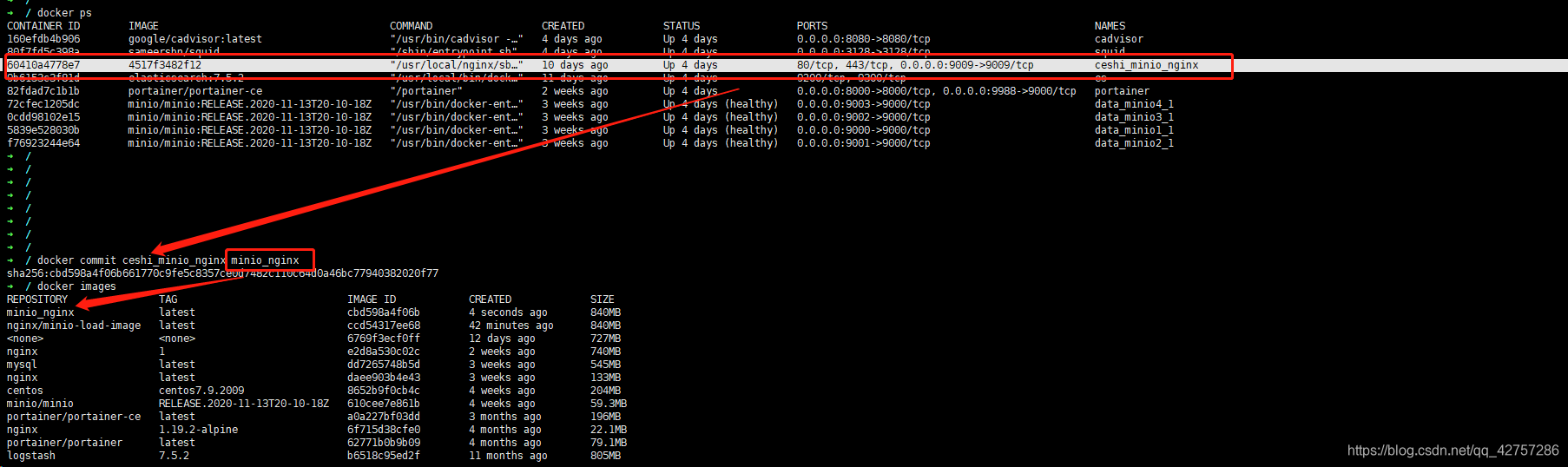Click port mapping 0.0.0.0:9009->9009/tcp
The width and height of the screenshot is (1568, 467).
(967, 65)
